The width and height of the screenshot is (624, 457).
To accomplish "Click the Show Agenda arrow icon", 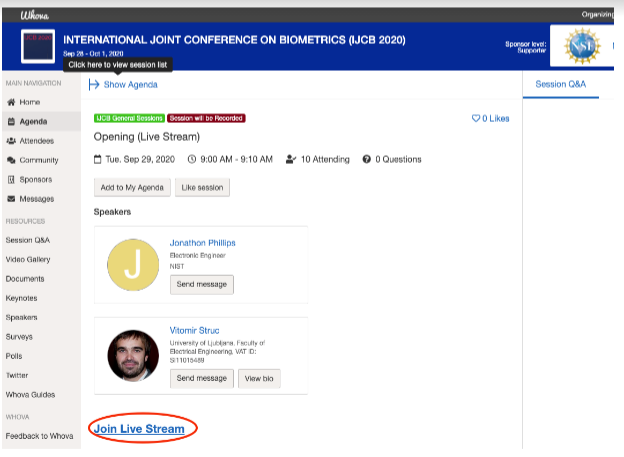I will coord(94,84).
